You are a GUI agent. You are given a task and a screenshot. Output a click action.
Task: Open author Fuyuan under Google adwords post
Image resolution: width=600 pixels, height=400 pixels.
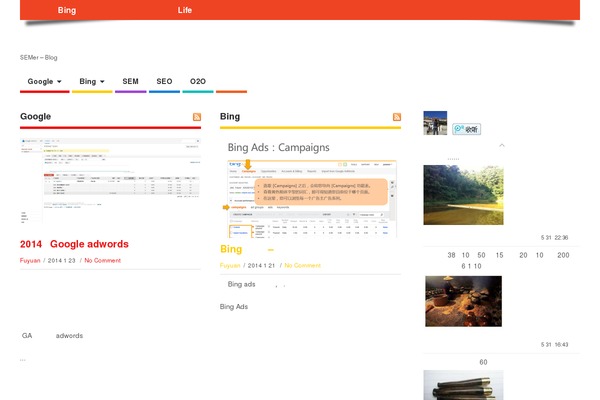point(30,261)
